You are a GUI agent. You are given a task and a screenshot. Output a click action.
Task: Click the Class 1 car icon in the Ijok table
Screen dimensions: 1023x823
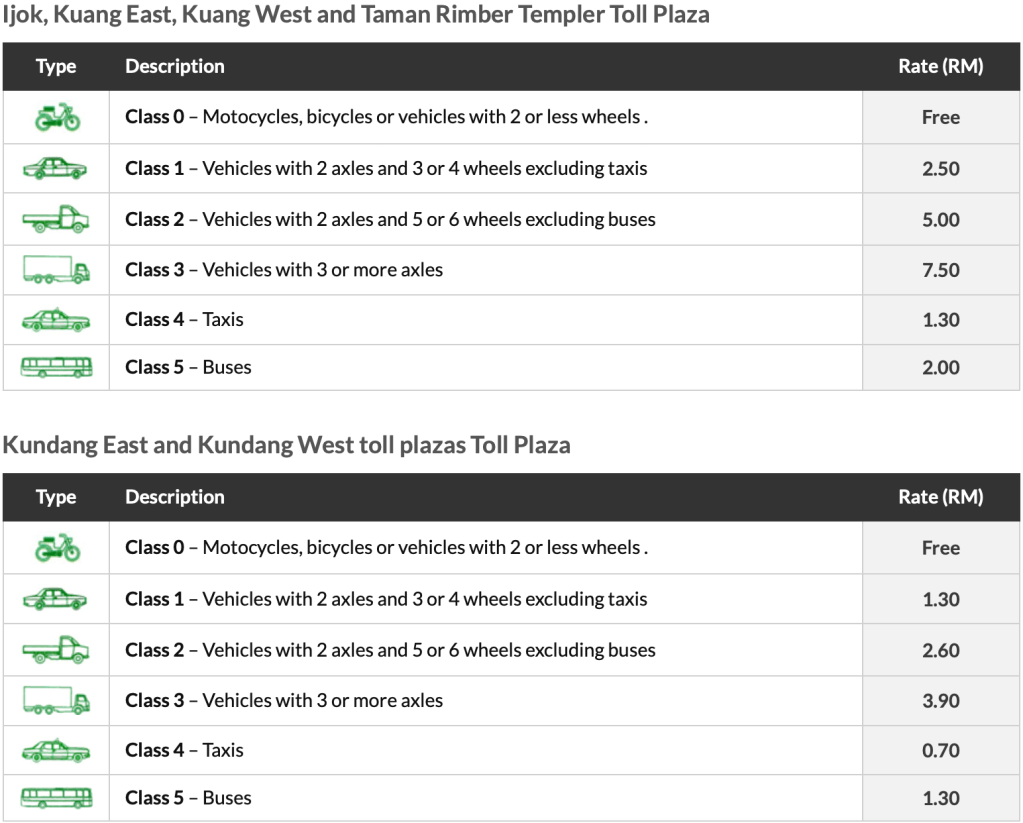pos(56,169)
